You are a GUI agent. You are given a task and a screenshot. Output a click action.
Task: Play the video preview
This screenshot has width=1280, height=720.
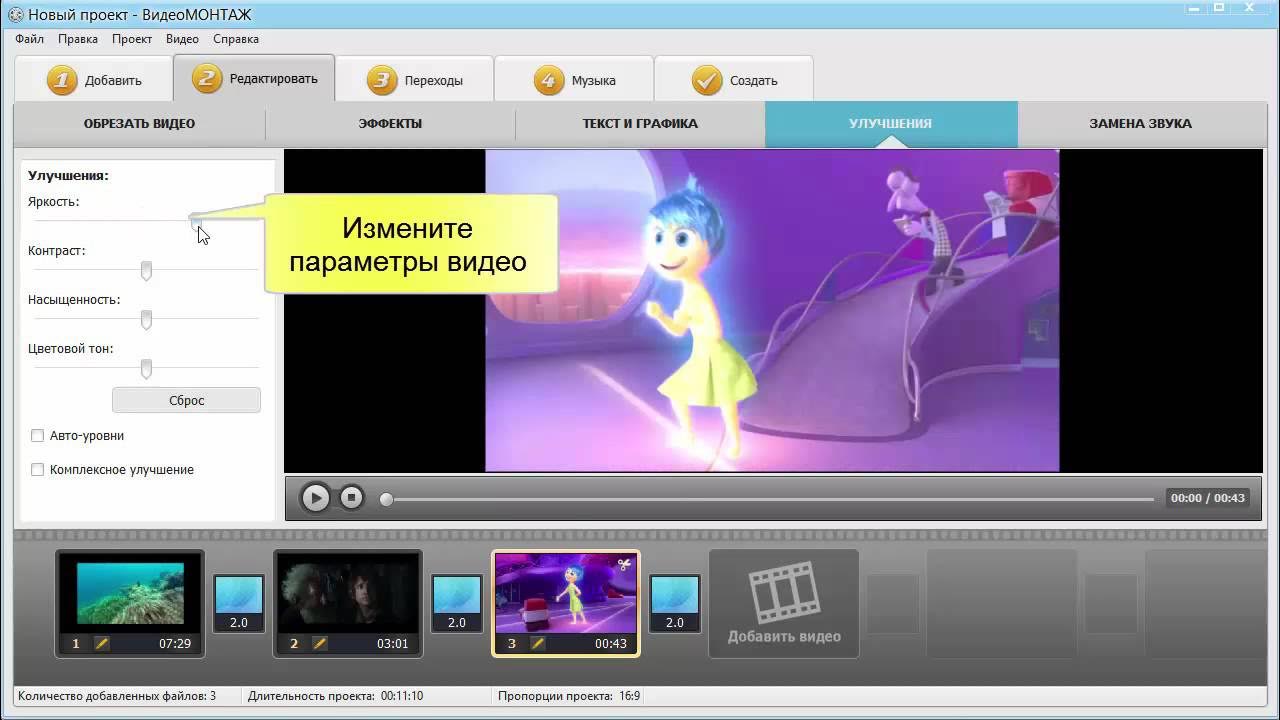[315, 497]
